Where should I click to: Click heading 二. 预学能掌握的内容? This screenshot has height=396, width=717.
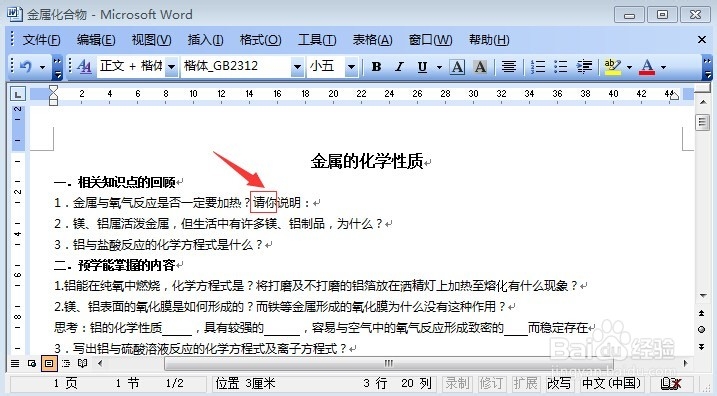coord(115,265)
